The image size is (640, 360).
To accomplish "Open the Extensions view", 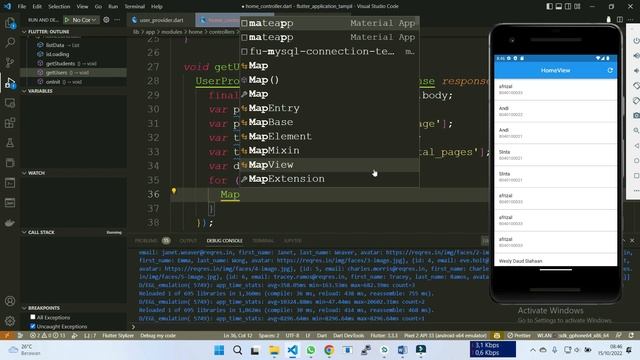I will point(10,123).
